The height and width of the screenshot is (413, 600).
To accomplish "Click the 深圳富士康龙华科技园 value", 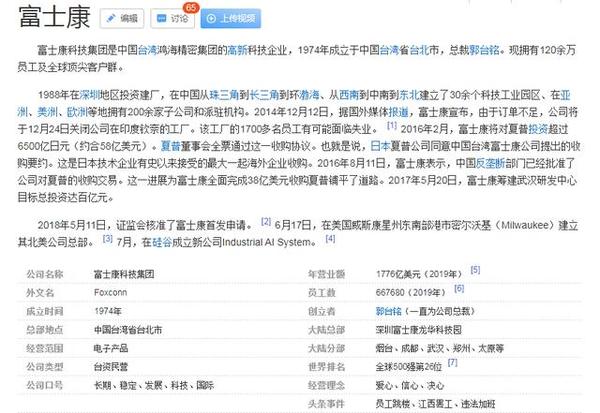I will coord(419,330).
